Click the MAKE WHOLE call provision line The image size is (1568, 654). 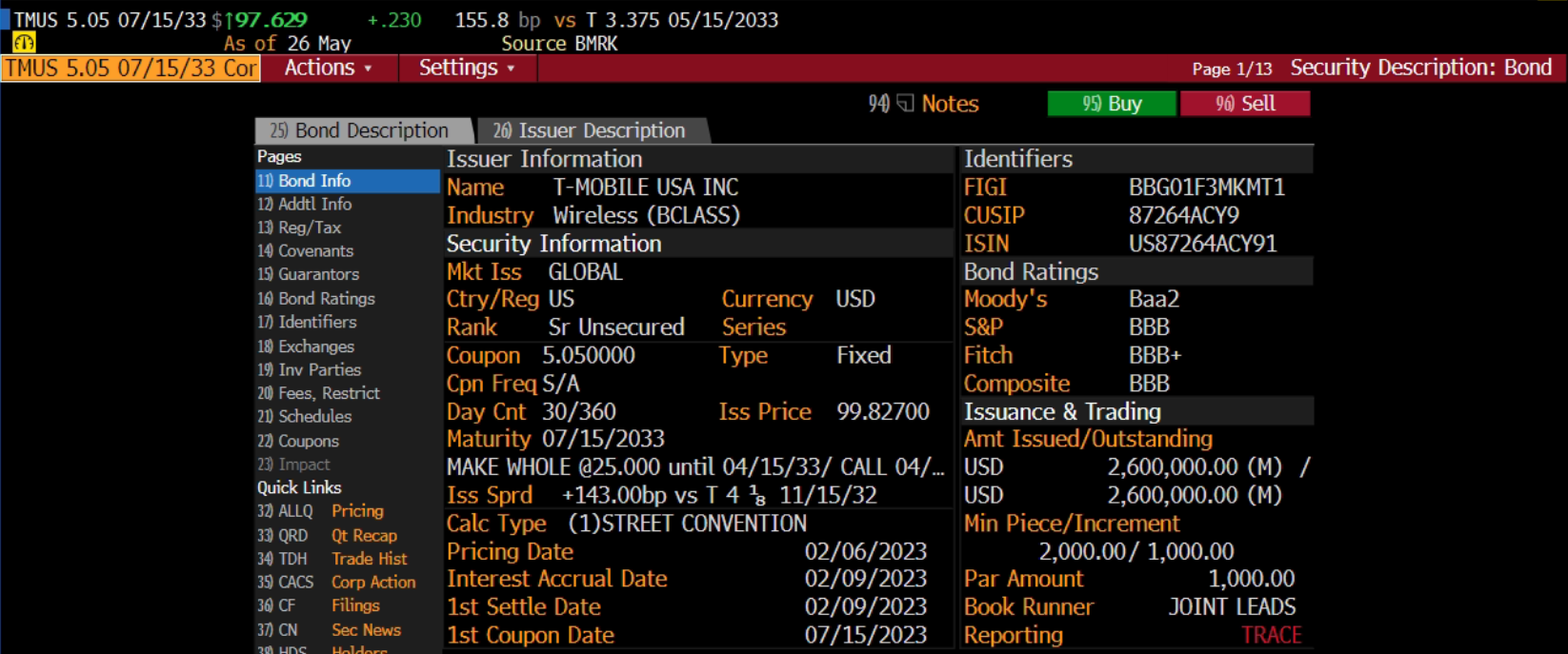pyautogui.click(x=695, y=467)
